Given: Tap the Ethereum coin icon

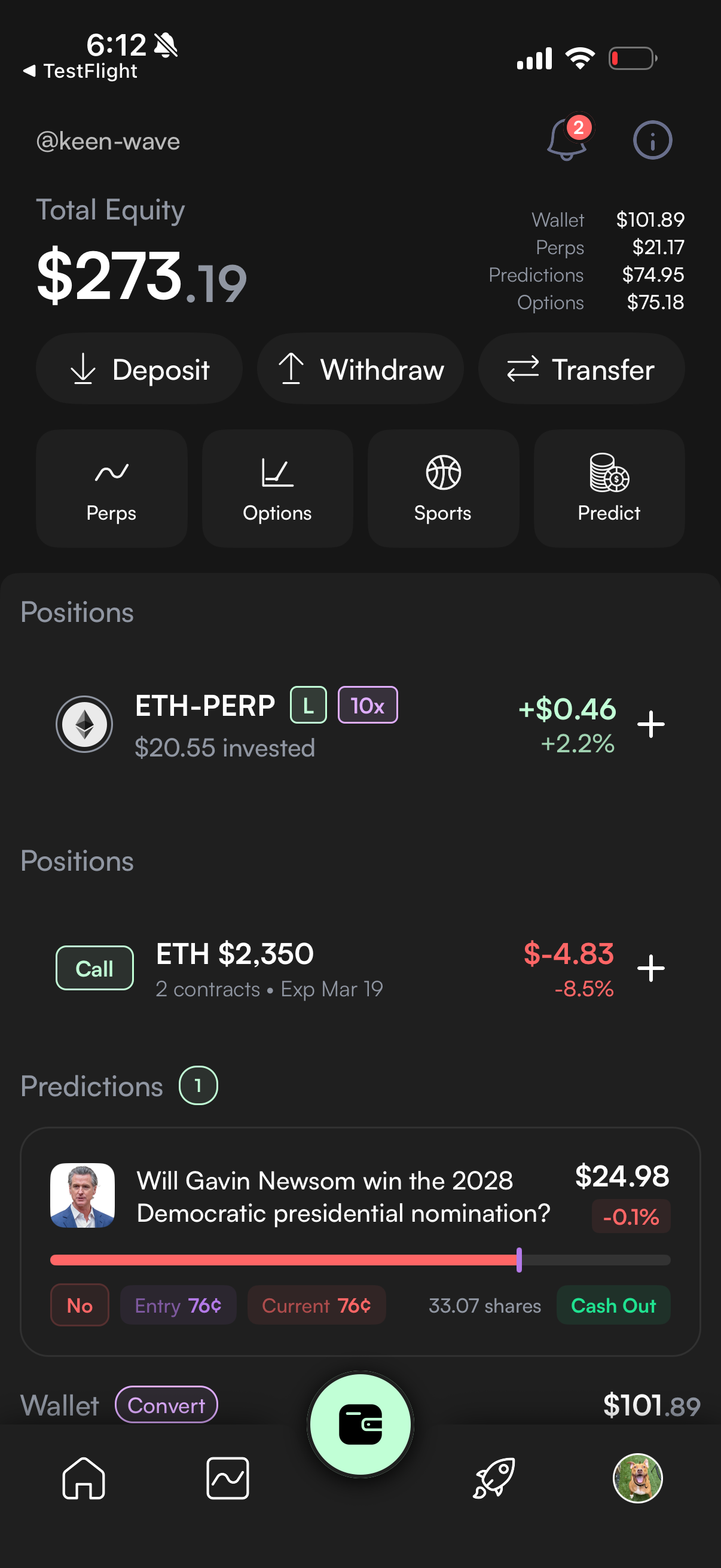Looking at the screenshot, I should (84, 724).
